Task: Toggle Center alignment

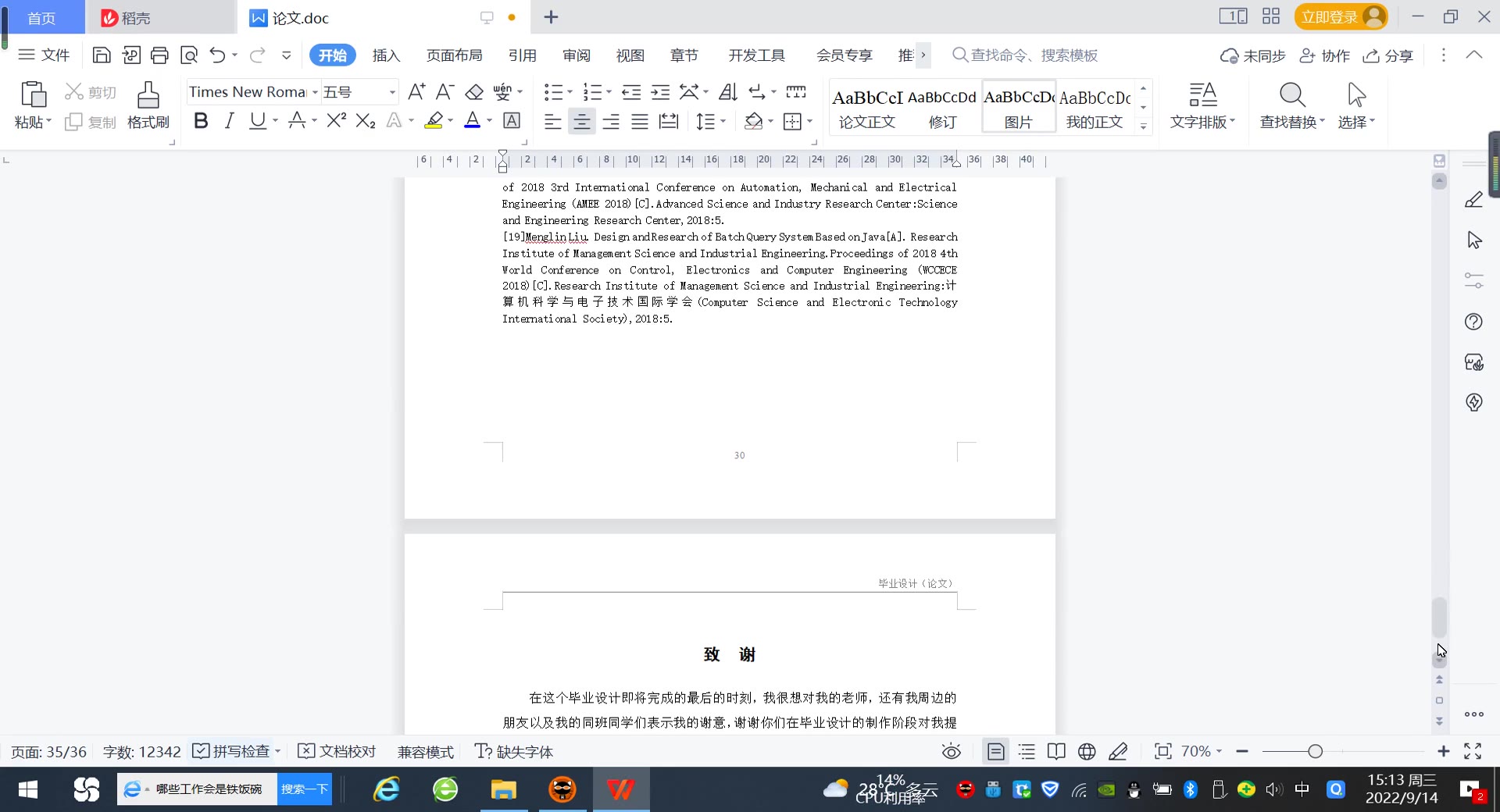Action: point(581,121)
